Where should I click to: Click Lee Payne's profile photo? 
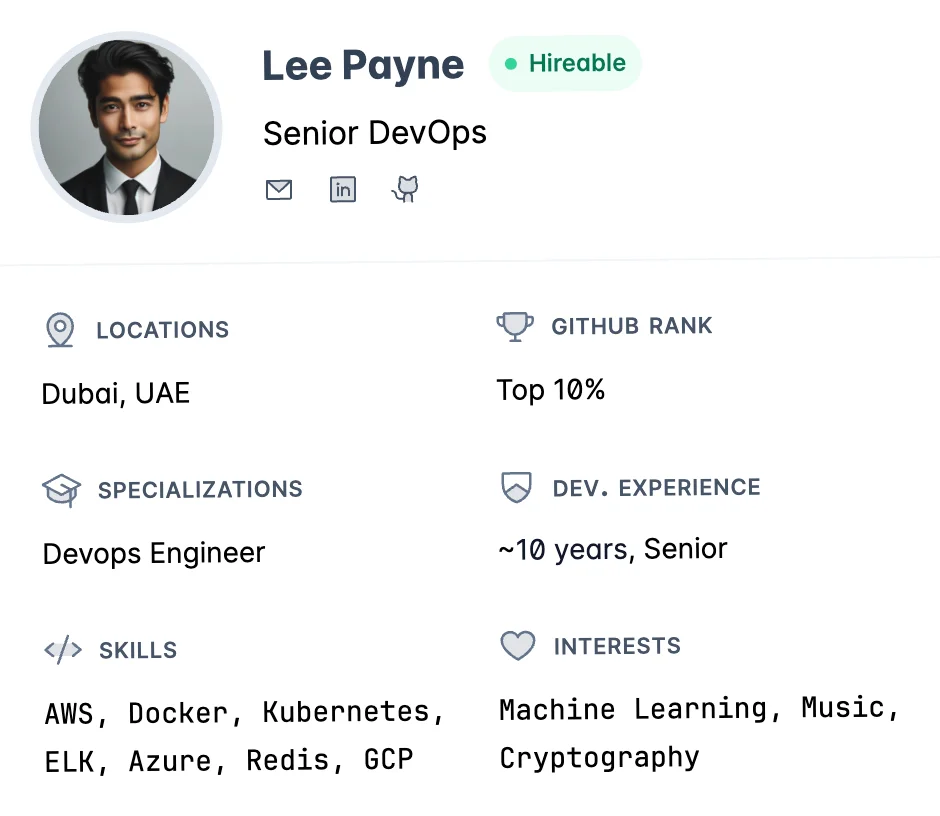coord(126,126)
